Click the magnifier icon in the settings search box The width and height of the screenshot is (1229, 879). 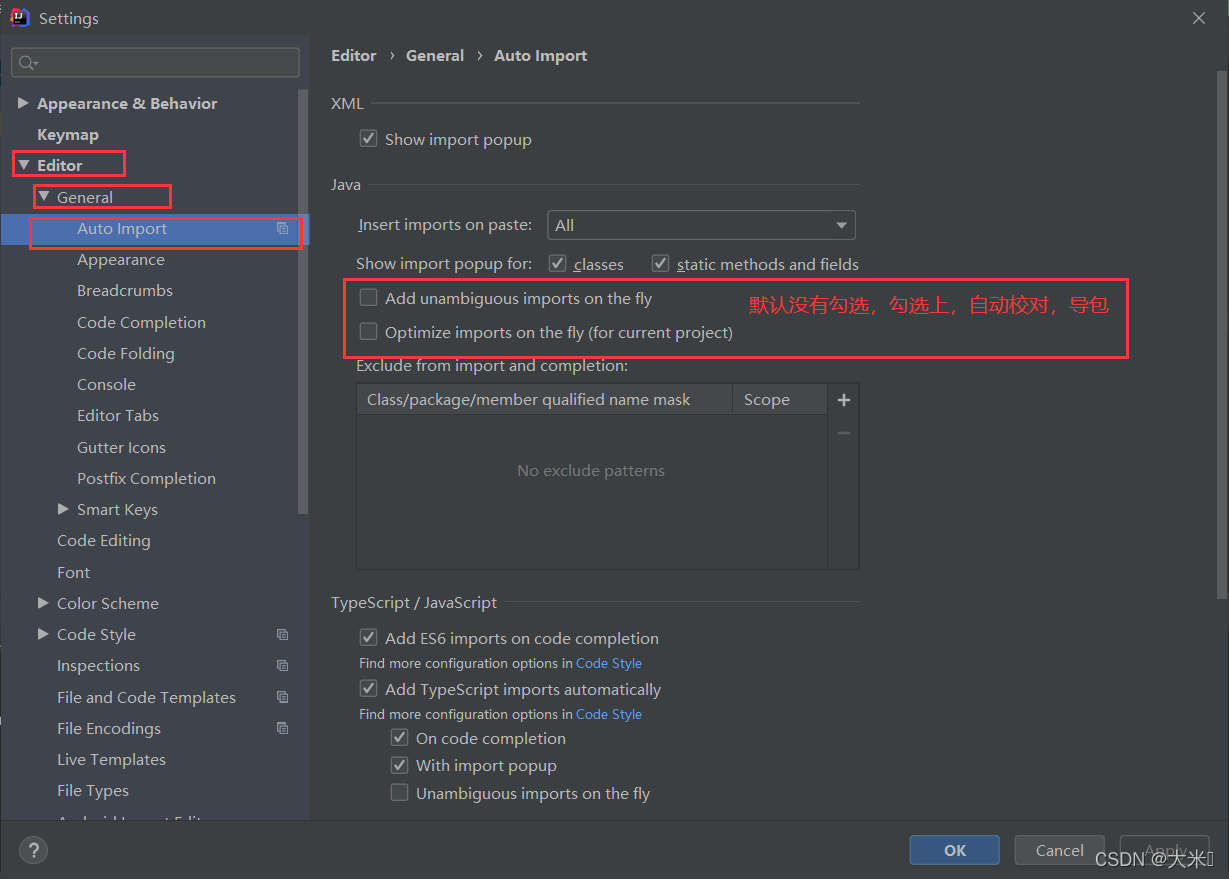click(27, 63)
